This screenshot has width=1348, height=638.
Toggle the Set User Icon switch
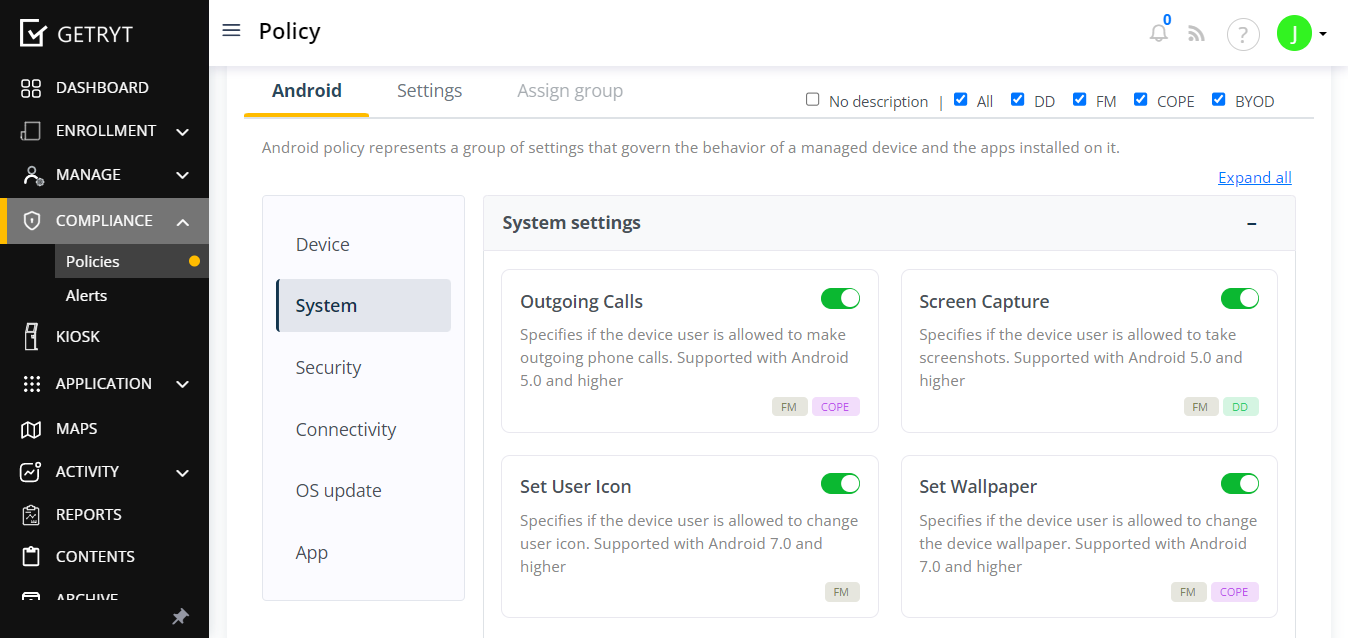(840, 484)
